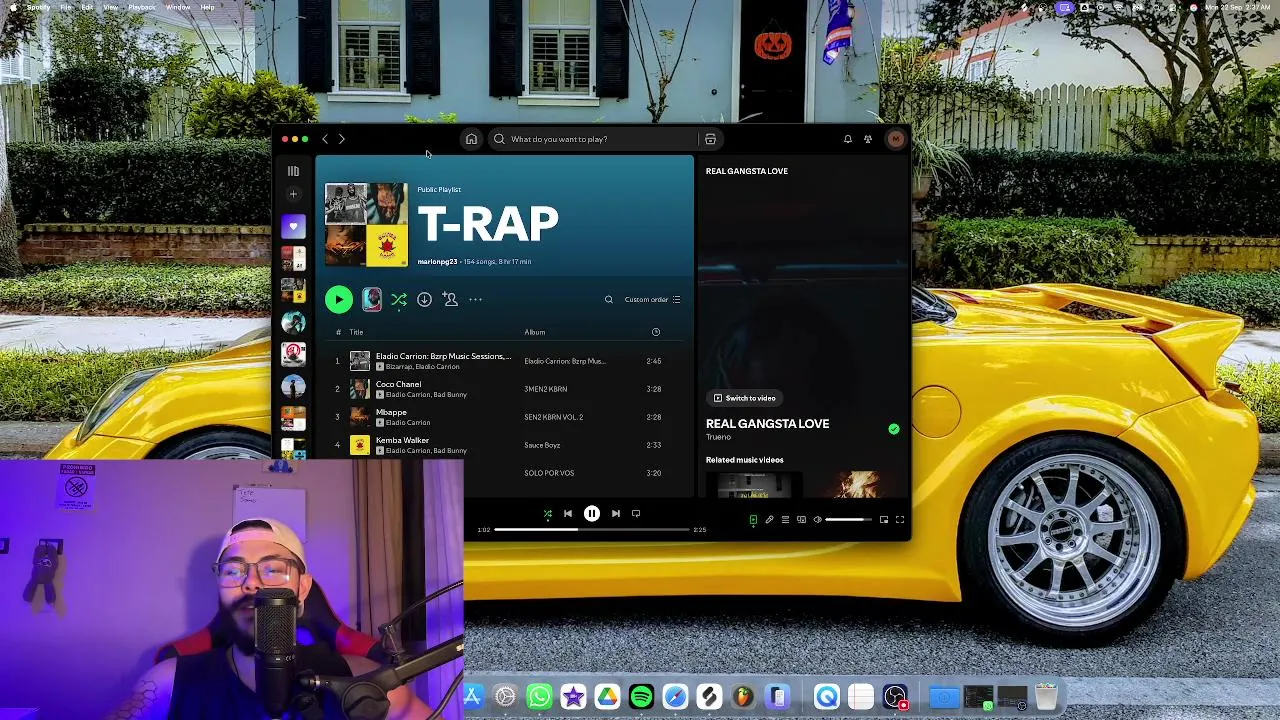Open the user profile avatar menu
Image resolution: width=1280 pixels, height=720 pixels.
coord(895,139)
